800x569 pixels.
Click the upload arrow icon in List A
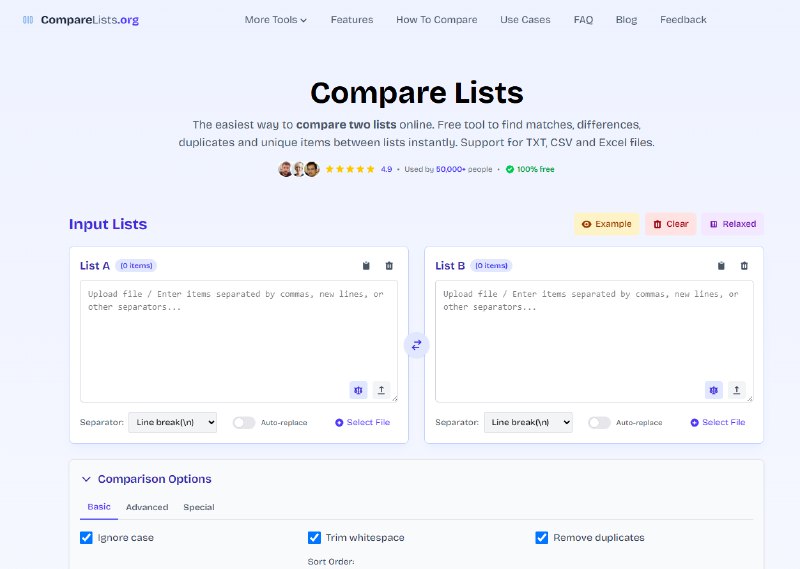[x=381, y=390]
